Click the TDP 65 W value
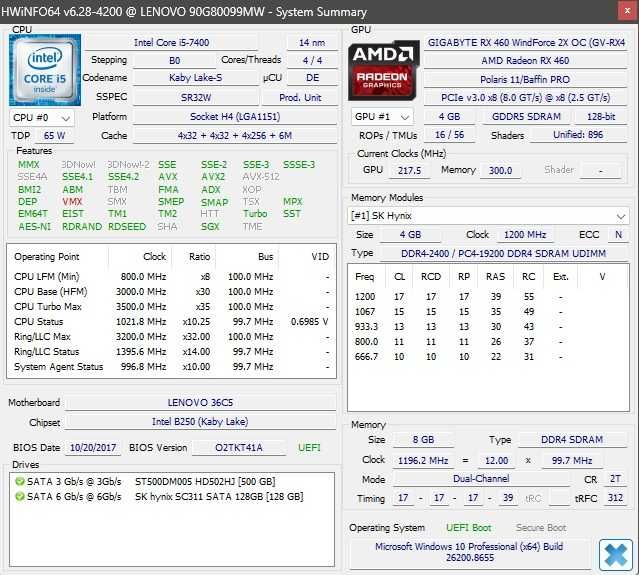This screenshot has width=639, height=575. coord(55,136)
